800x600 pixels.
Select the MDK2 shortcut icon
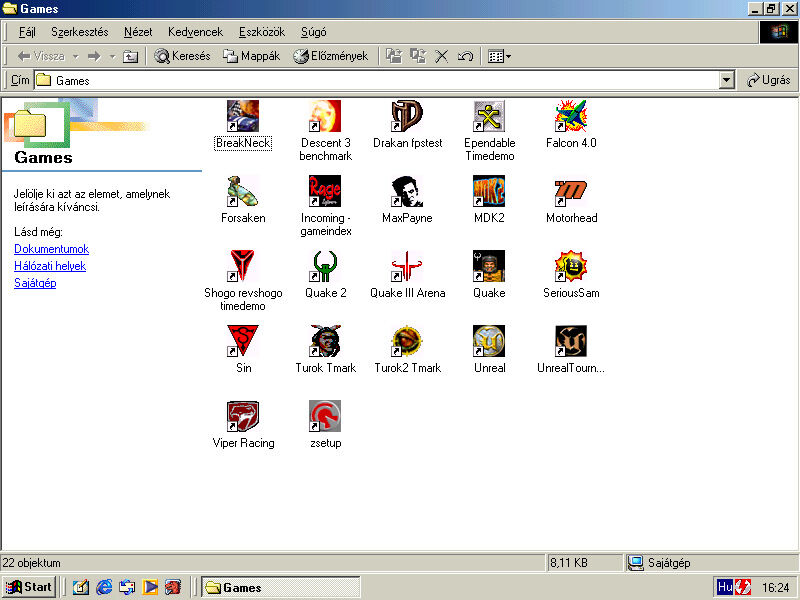click(x=489, y=191)
